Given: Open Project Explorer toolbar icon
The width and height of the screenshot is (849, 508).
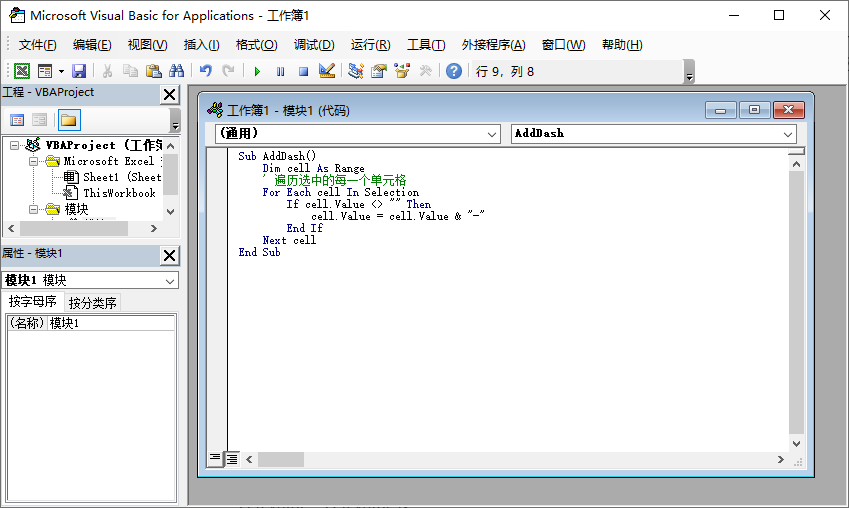Looking at the screenshot, I should click(356, 71).
